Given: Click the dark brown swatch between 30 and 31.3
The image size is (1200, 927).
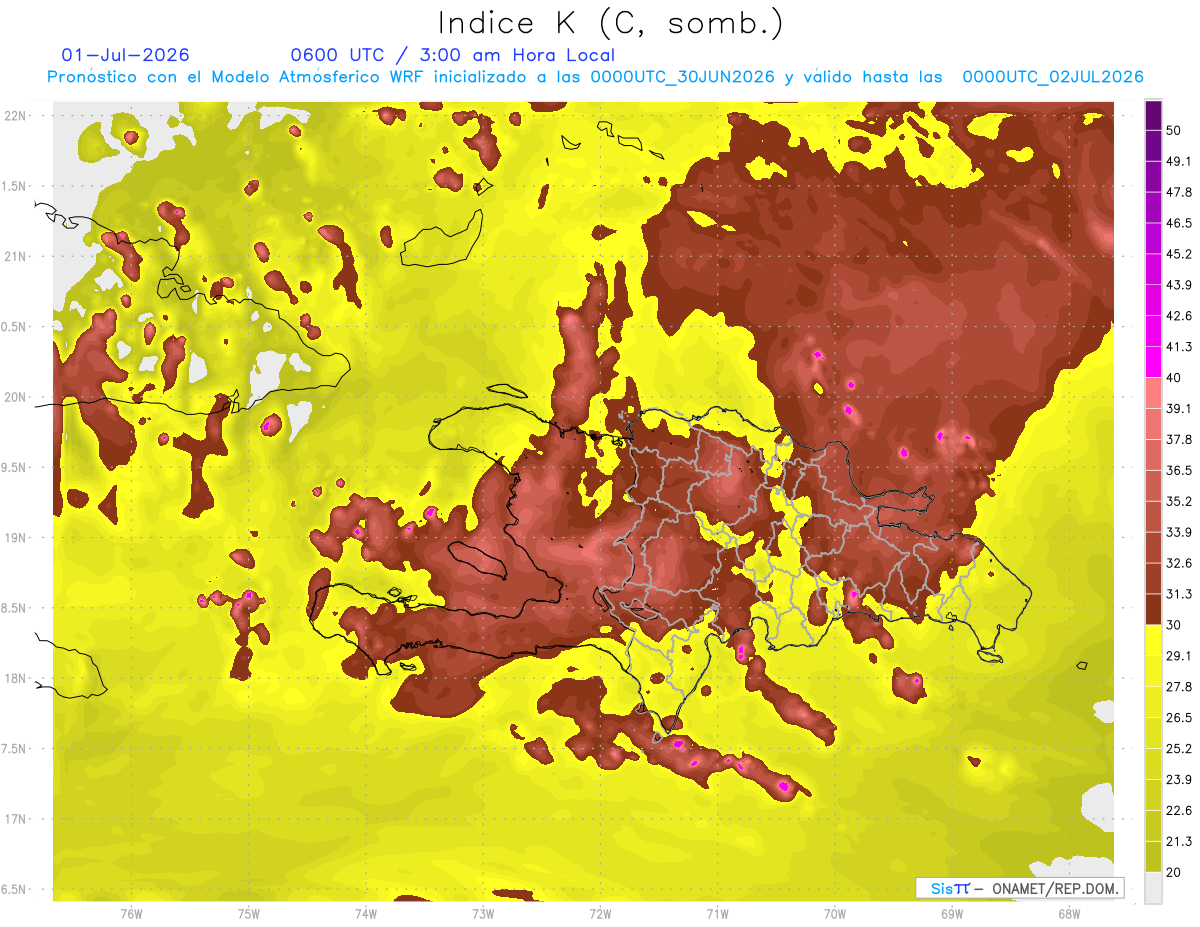Looking at the screenshot, I should point(1153,609).
